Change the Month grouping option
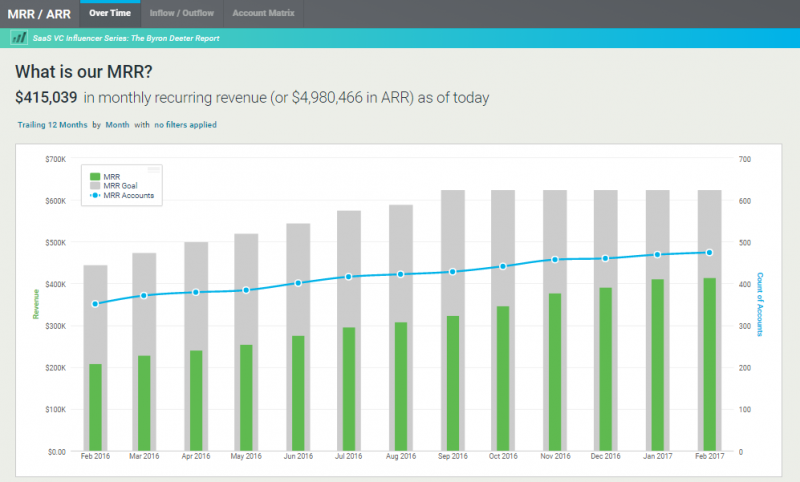This screenshot has width=800, height=482. (x=117, y=125)
